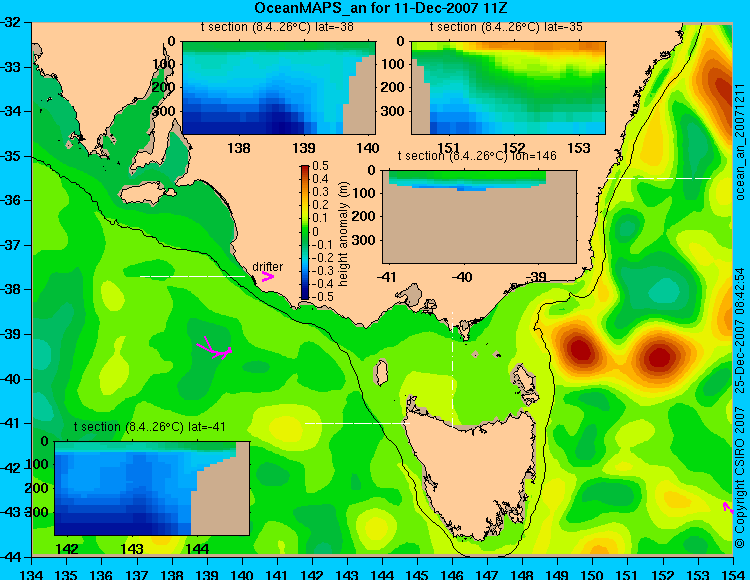The image size is (750, 580).
Task: Click the magenta drifter marker at right edge
Action: click(x=728, y=507)
